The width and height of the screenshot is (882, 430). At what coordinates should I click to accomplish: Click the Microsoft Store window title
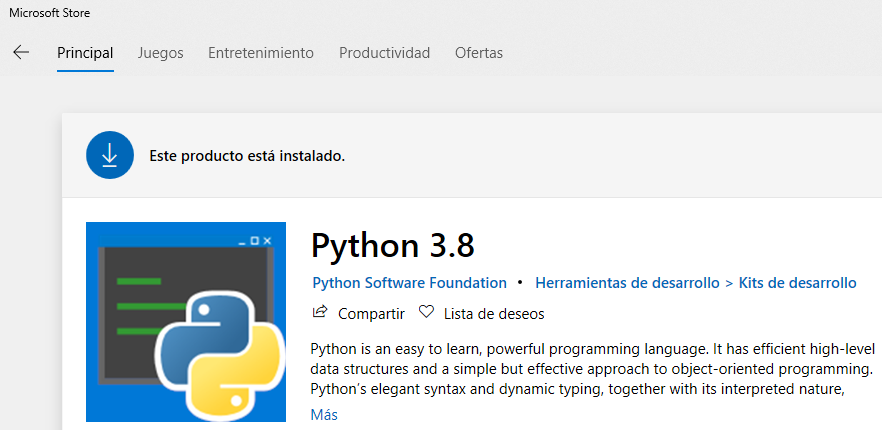coord(50,13)
